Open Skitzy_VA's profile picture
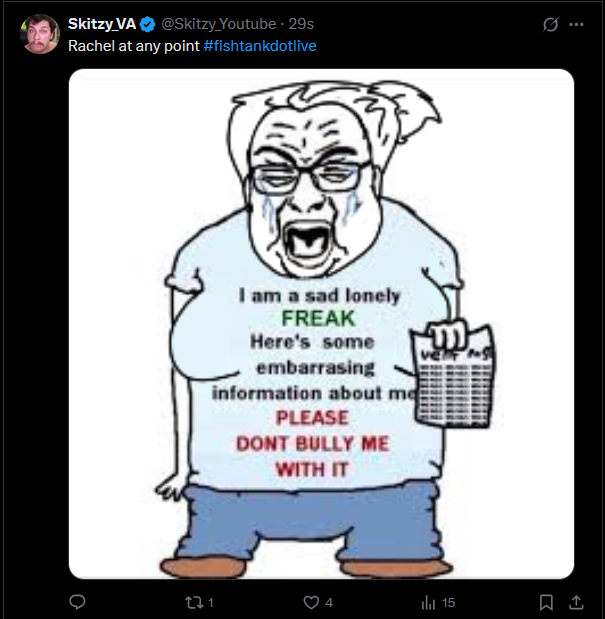605x619 pixels. [40, 34]
